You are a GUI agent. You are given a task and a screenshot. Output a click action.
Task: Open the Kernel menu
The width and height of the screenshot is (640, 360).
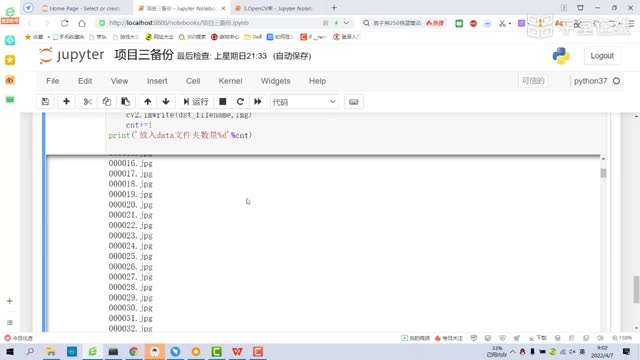pos(230,81)
